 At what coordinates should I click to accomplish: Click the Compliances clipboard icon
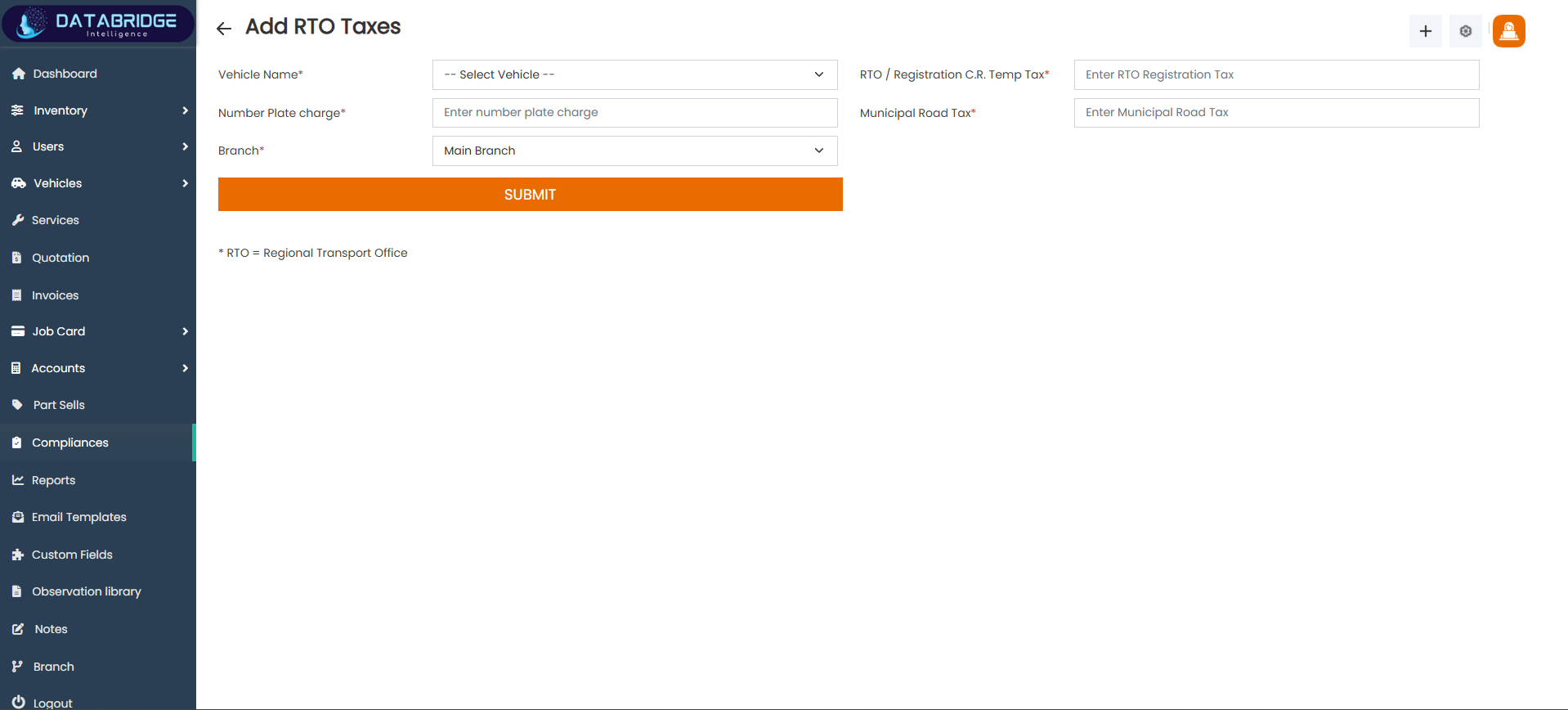(x=17, y=443)
